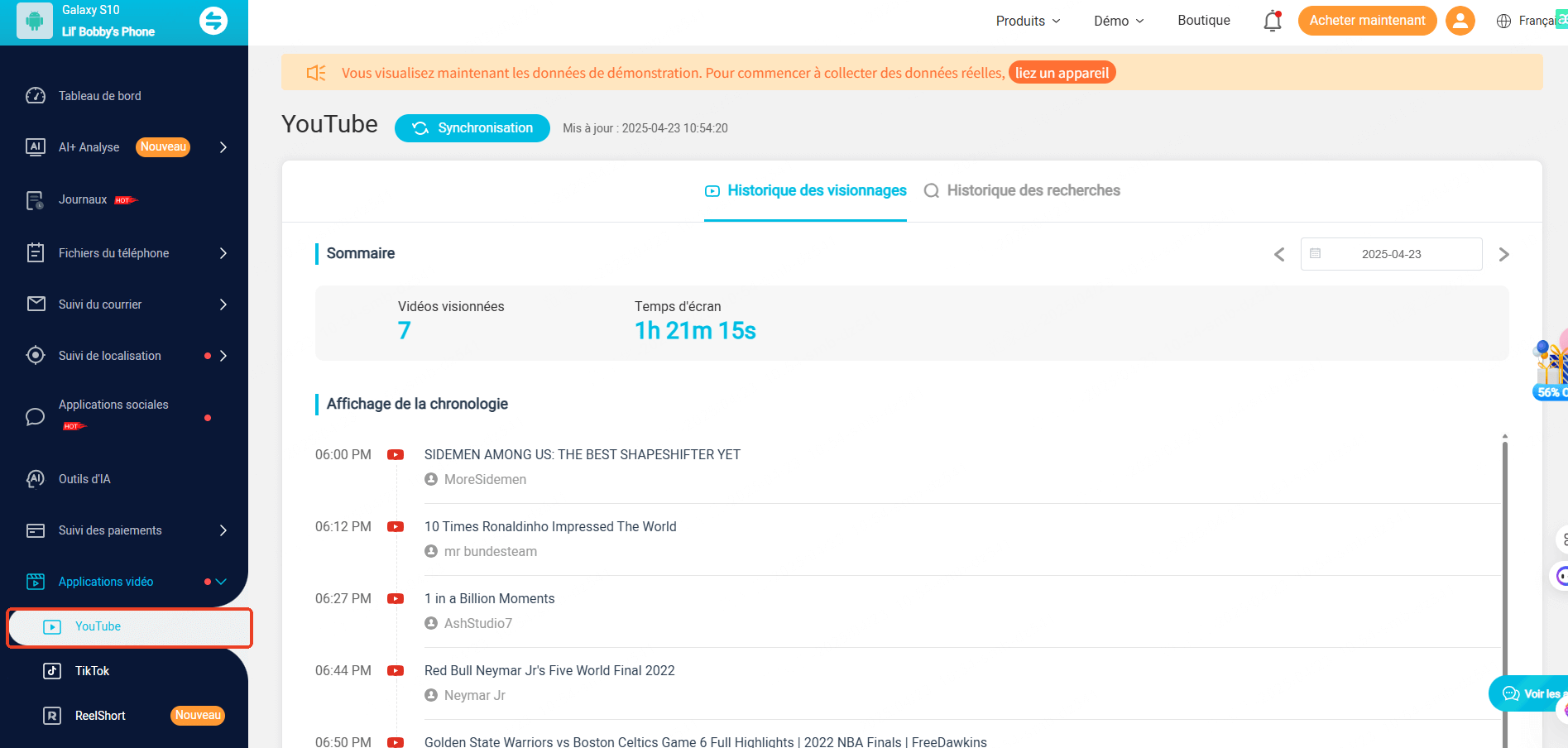The height and width of the screenshot is (748, 1568).
Task: Select TikTok in the sidebar
Action: click(x=92, y=671)
